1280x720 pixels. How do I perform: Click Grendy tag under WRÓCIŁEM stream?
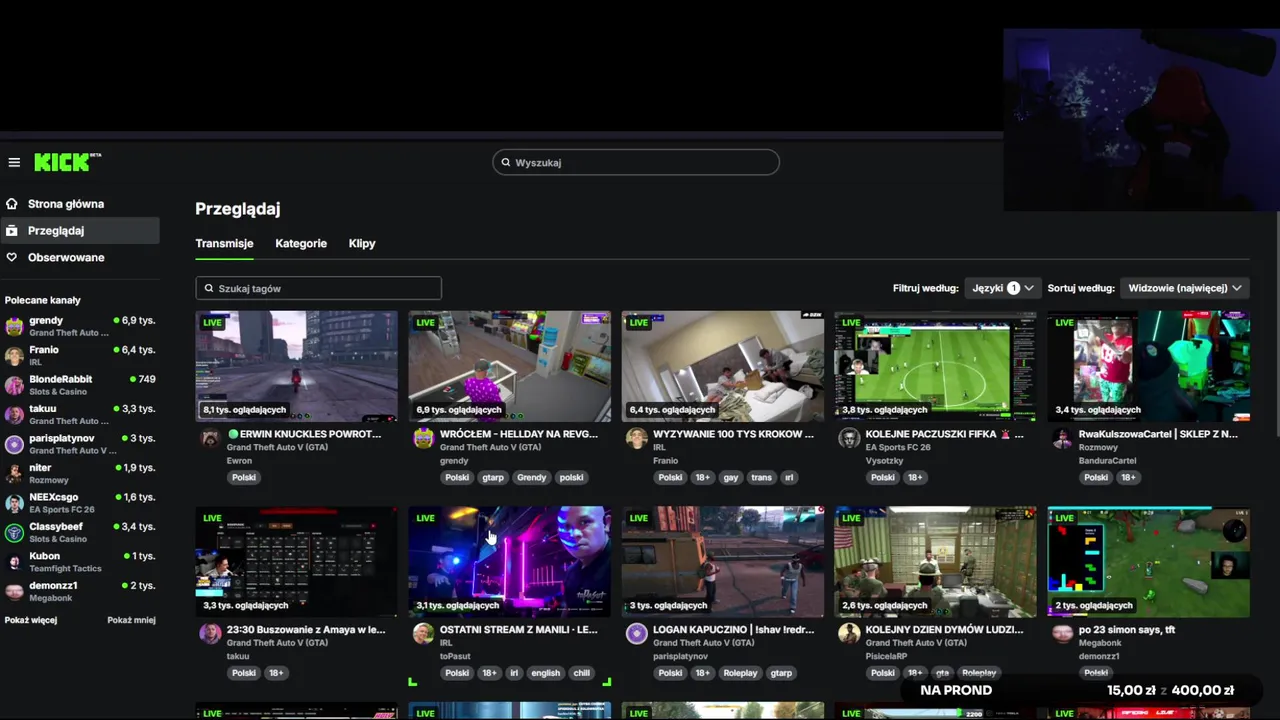tap(532, 477)
